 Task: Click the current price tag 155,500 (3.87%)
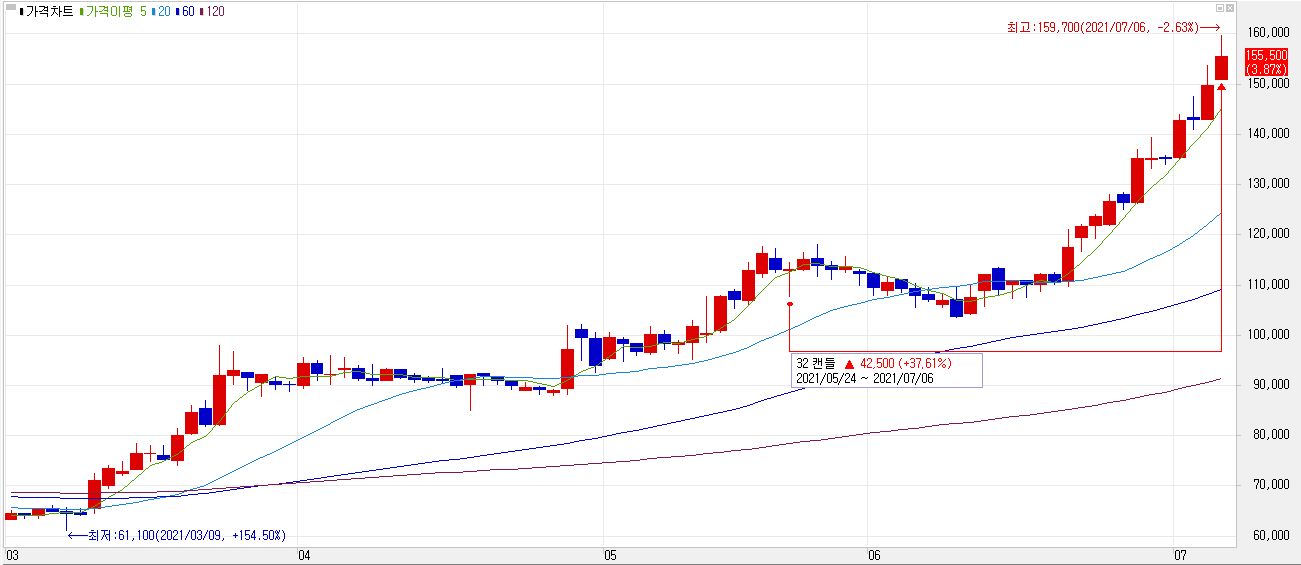[1266, 62]
